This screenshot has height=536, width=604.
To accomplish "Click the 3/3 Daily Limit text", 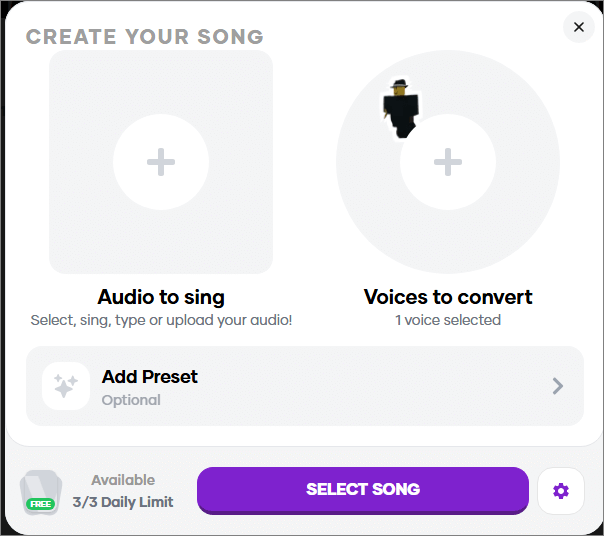I will coord(123,502).
